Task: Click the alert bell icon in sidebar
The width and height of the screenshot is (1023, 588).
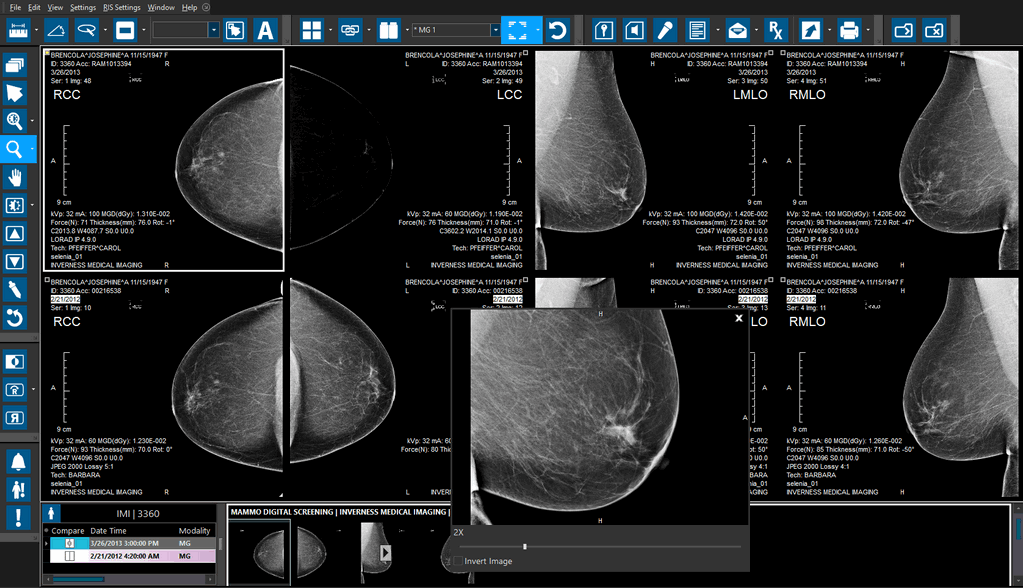Action: (17, 461)
